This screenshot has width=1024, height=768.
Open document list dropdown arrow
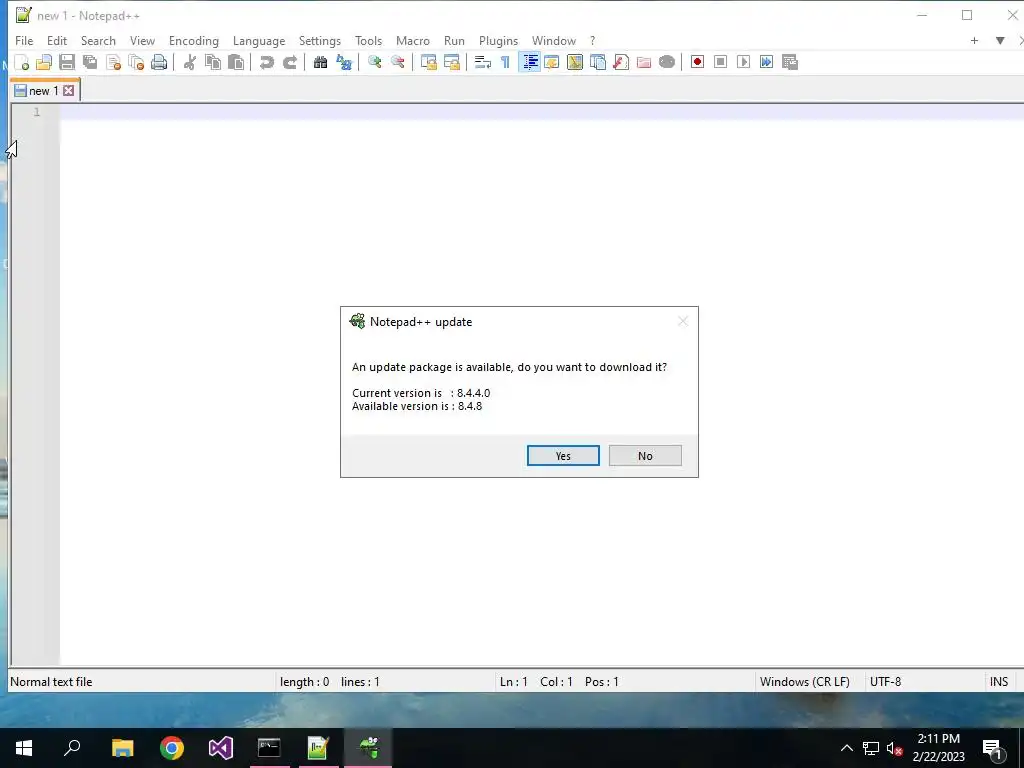pyautogui.click(x=1000, y=40)
